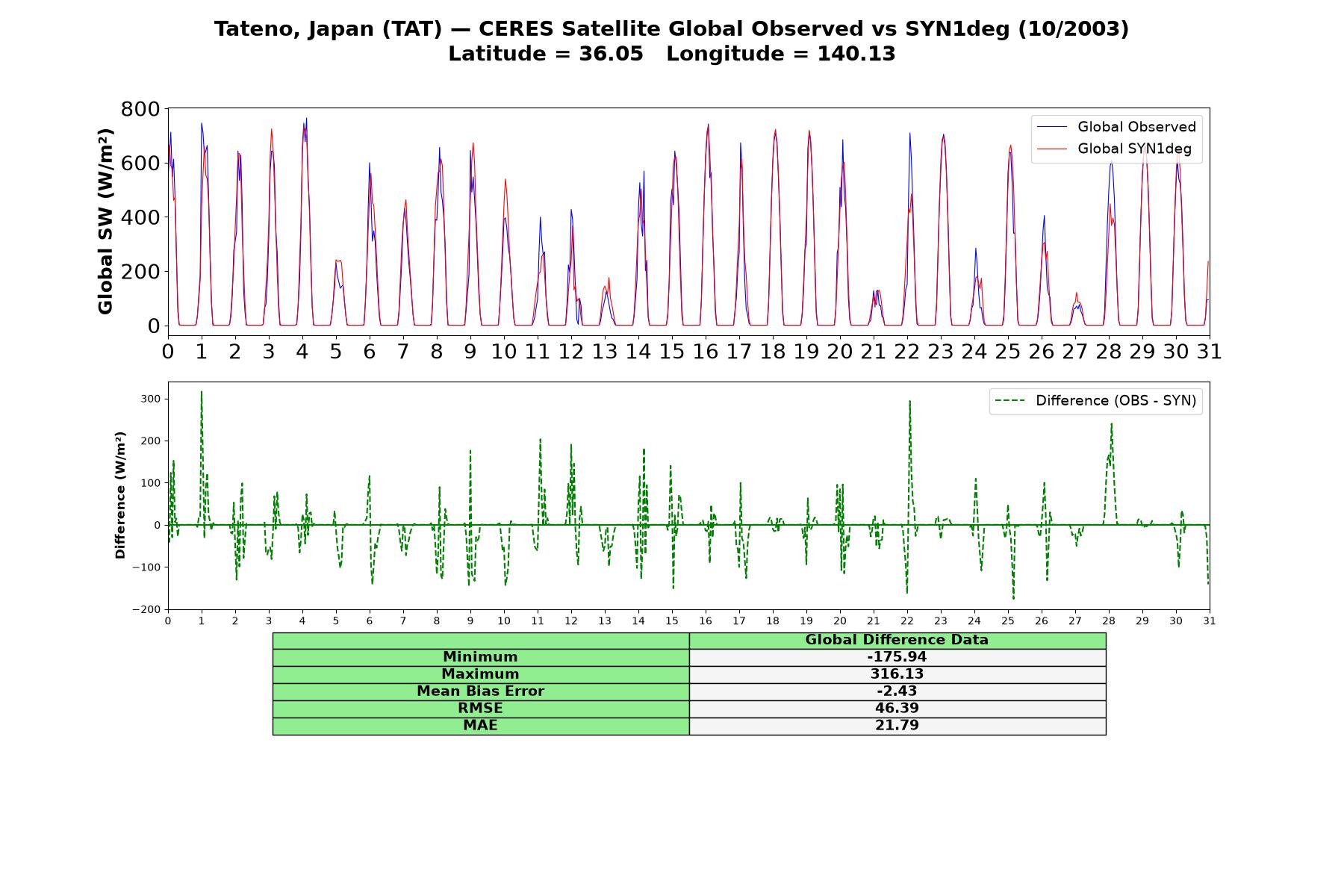Click the Global SW (W/m²) axis label

point(105,221)
